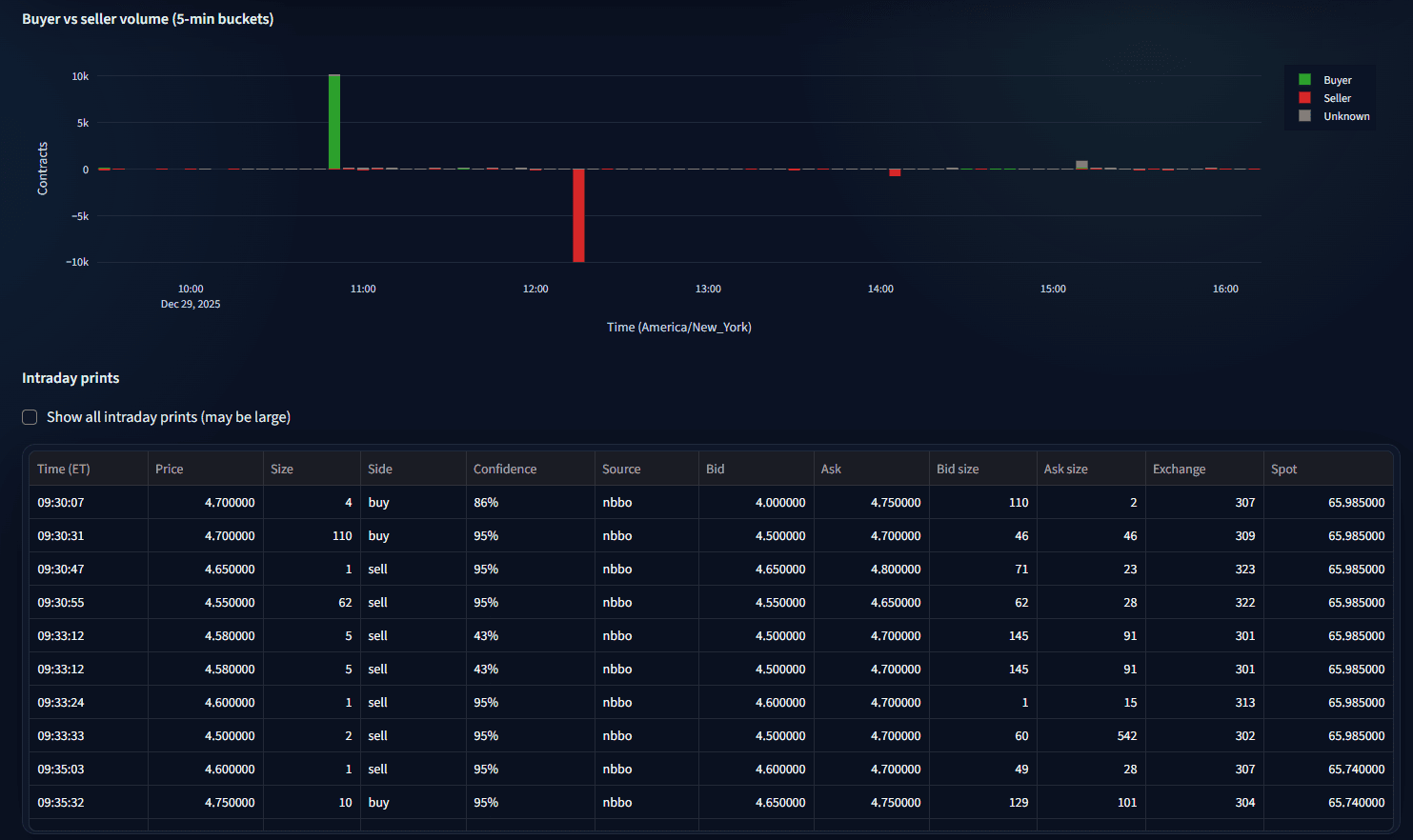Click the Exchange column header
This screenshot has width=1413, height=840.
tap(1181, 469)
